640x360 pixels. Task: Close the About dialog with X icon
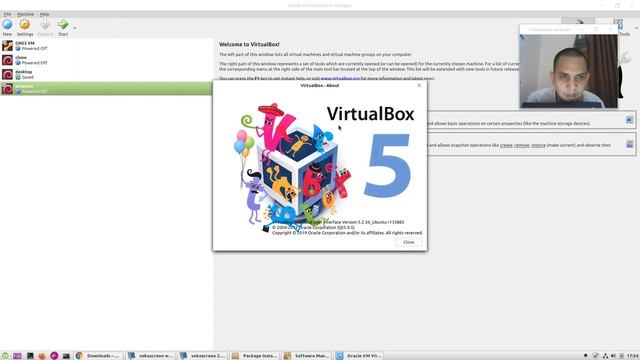coord(419,85)
